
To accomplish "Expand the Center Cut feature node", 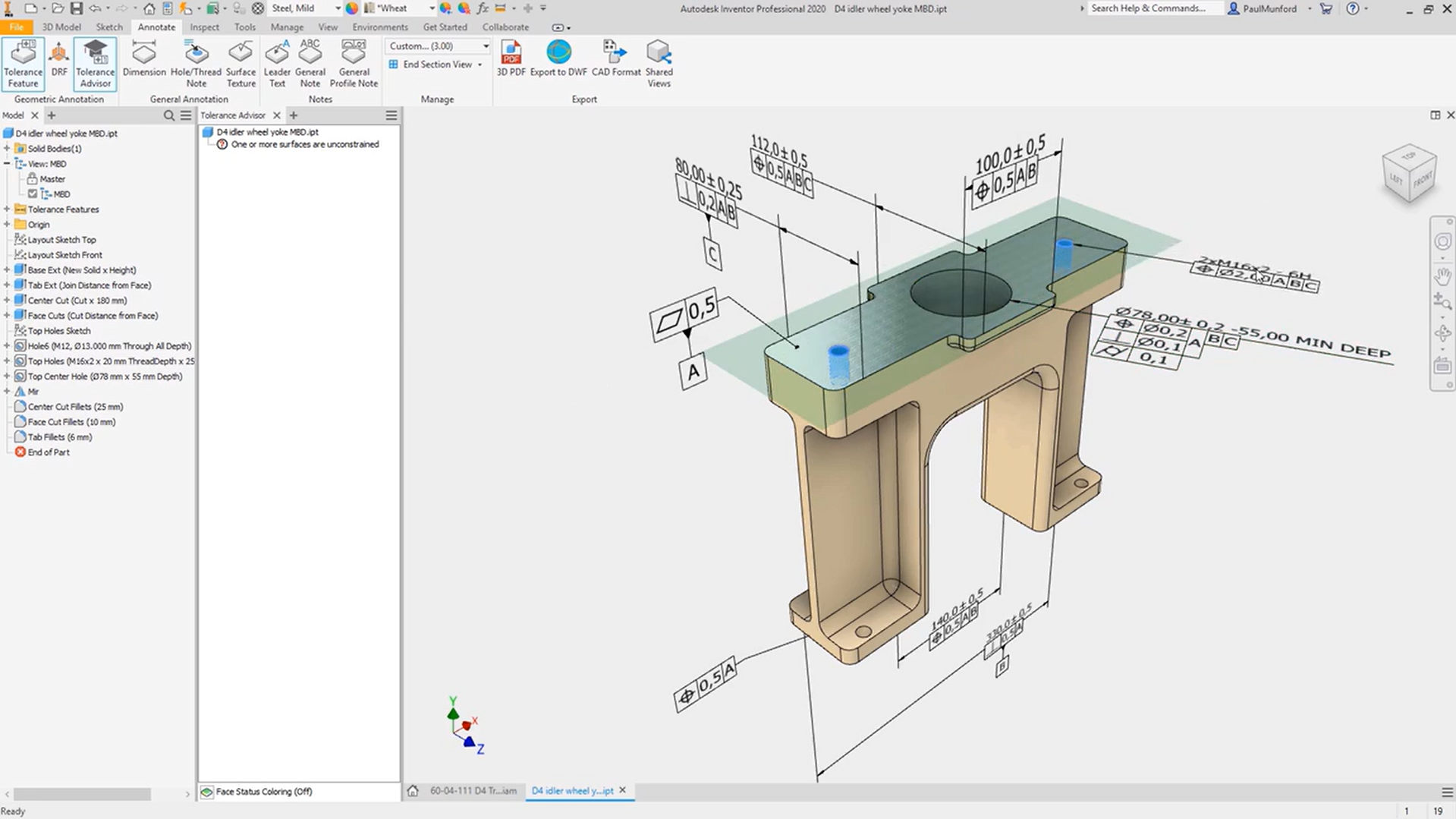I will click(7, 301).
